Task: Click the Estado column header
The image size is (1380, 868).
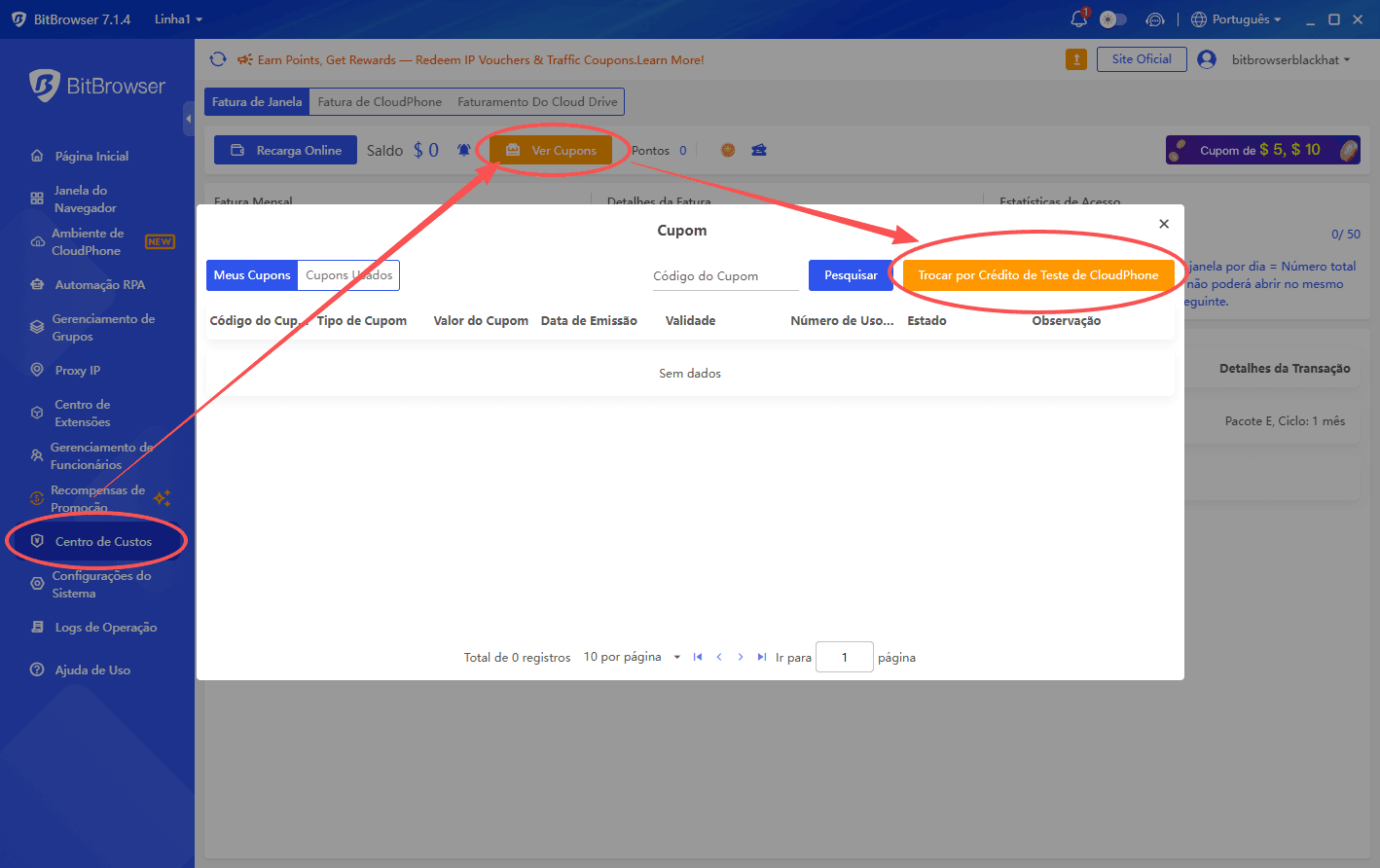Action: pyautogui.click(x=926, y=320)
